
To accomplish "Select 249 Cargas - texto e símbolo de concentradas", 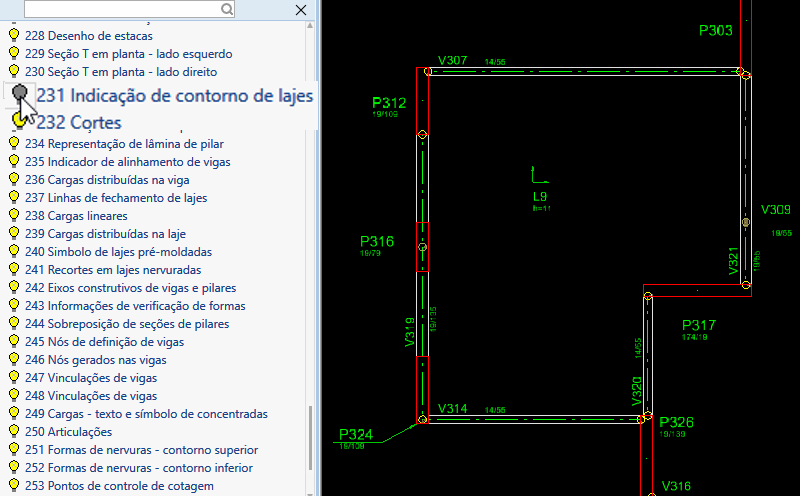I will click(146, 414).
